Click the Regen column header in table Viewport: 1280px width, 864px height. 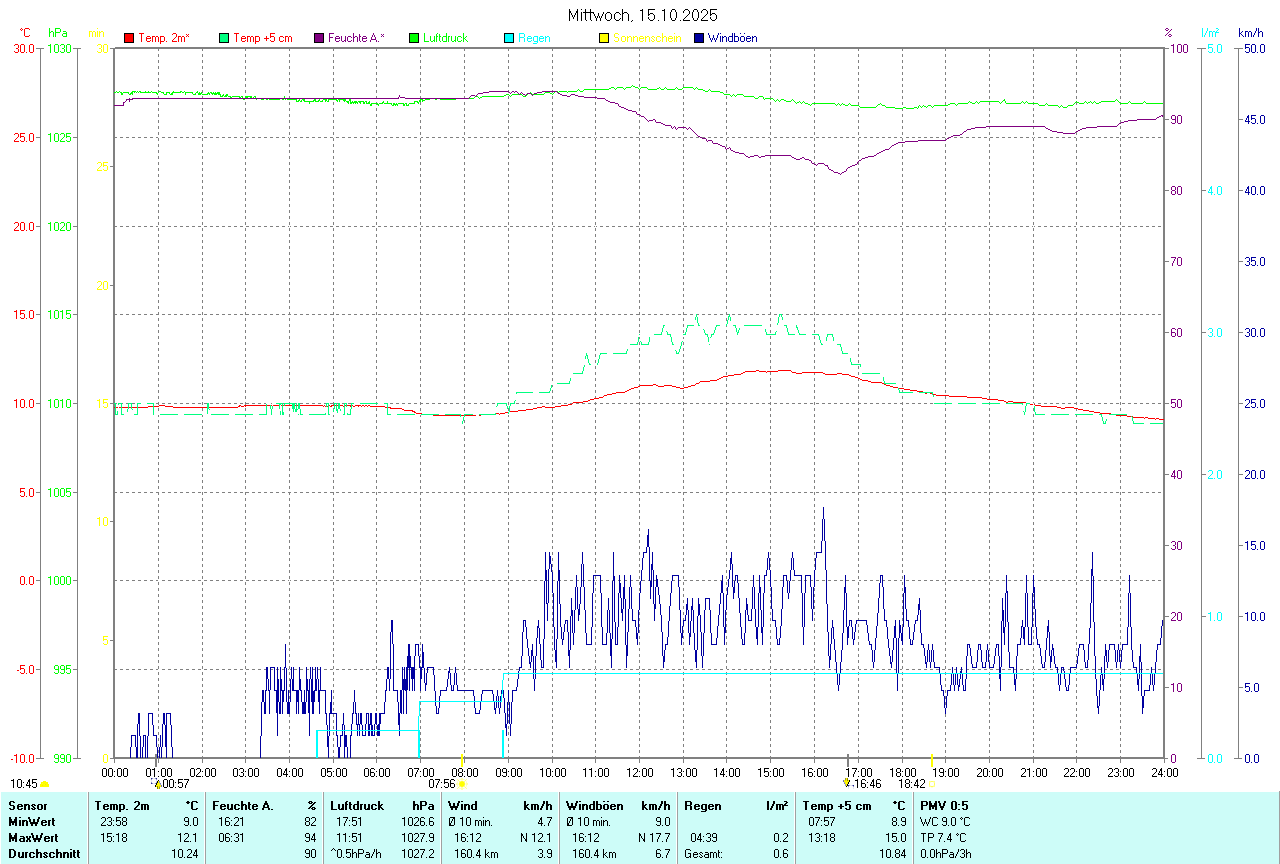pos(703,805)
